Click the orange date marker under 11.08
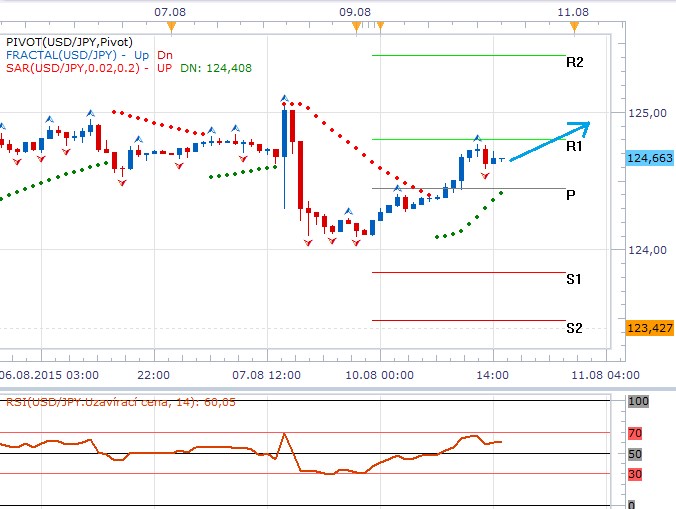Image resolution: width=676 pixels, height=509 pixels. tap(571, 25)
